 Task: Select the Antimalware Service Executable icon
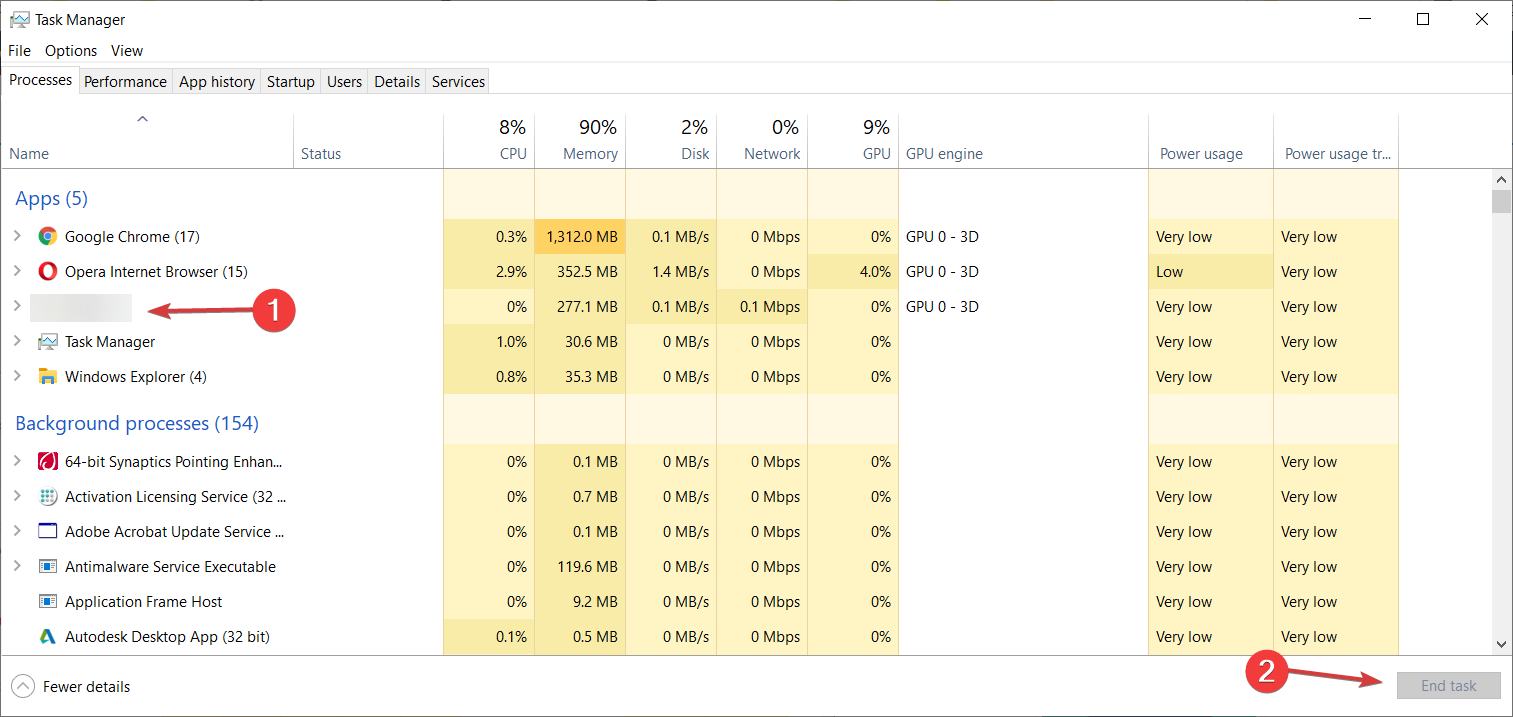coord(47,567)
